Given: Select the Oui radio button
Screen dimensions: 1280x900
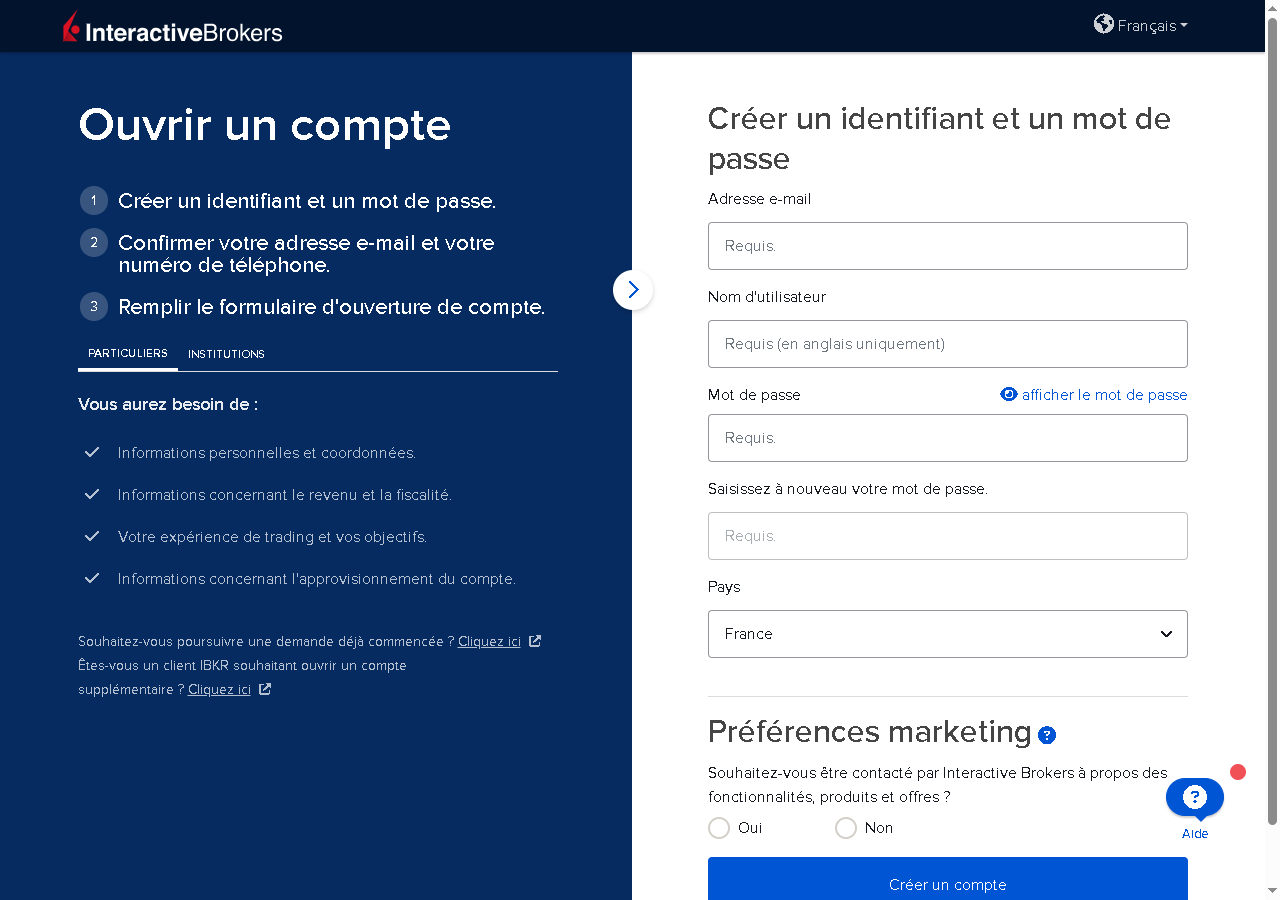Looking at the screenshot, I should [719, 828].
